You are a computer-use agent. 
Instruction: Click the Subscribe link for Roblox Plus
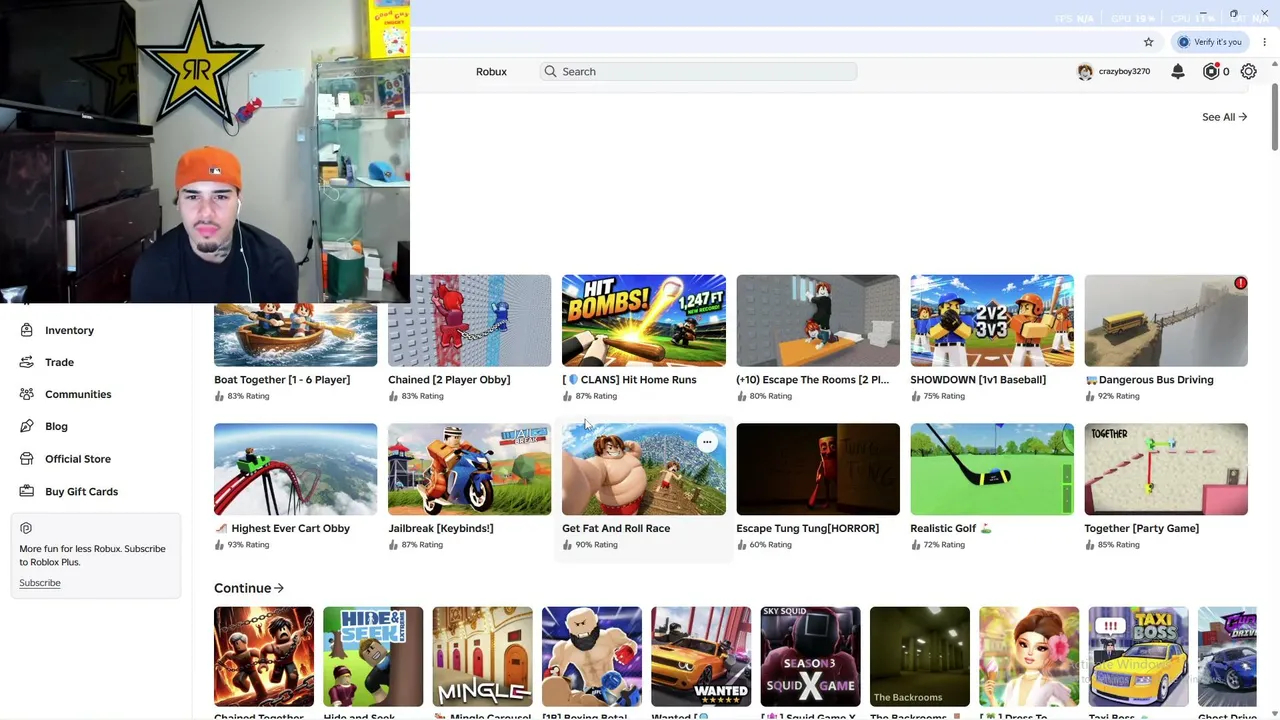click(x=40, y=583)
